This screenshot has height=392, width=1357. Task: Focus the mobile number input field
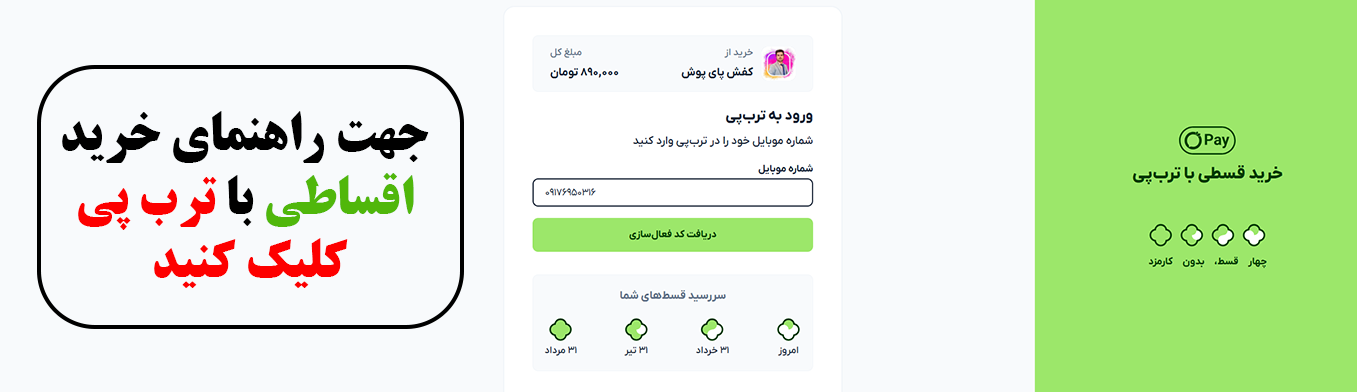(673, 192)
